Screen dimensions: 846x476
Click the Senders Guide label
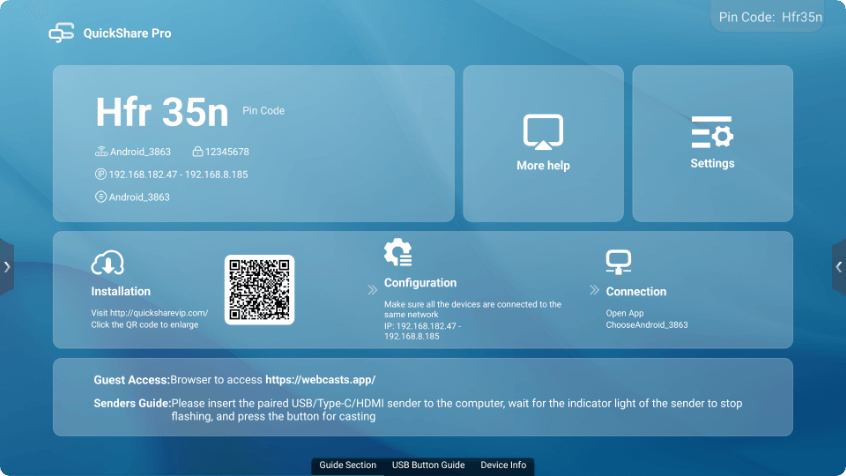tap(132, 403)
